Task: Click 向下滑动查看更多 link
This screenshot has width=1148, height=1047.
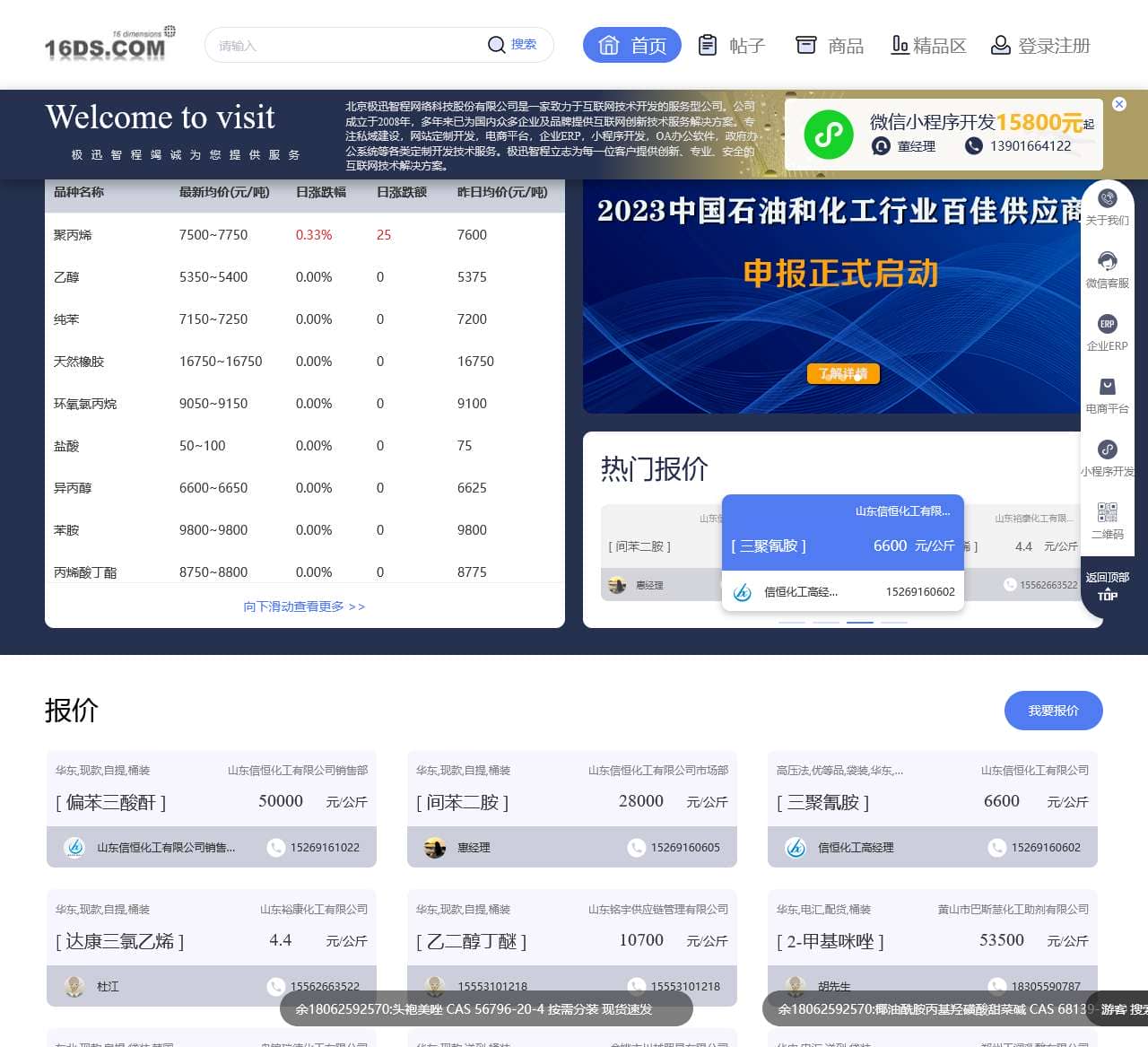Action: 304,606
